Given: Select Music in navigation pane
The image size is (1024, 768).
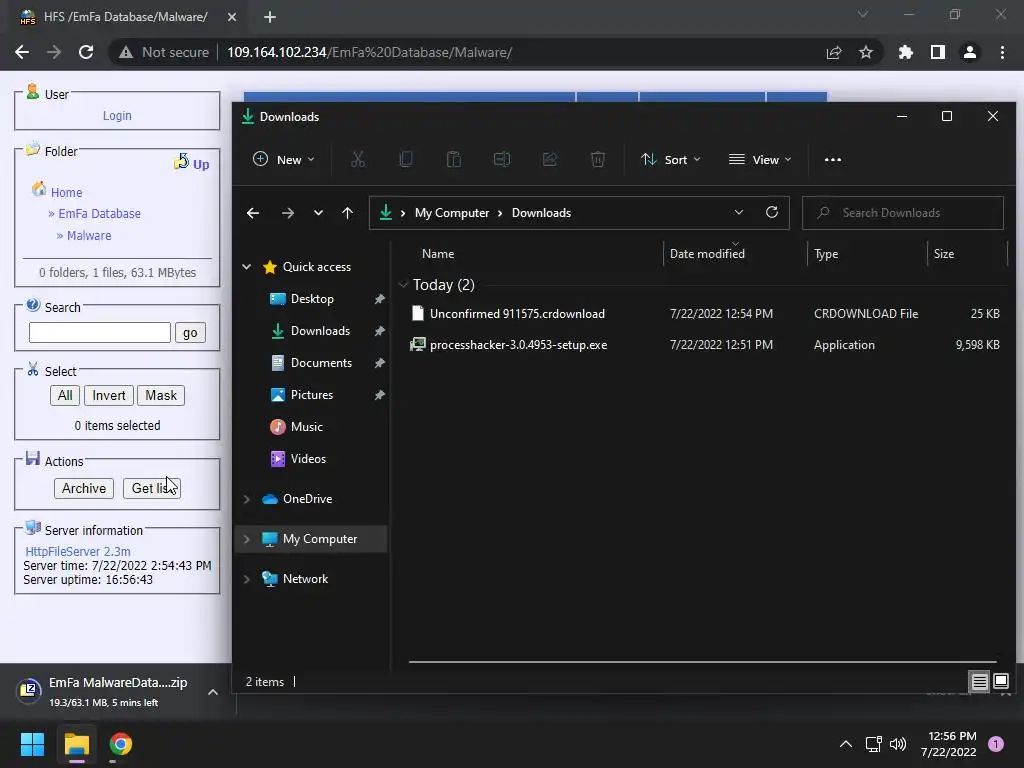Looking at the screenshot, I should (306, 427).
